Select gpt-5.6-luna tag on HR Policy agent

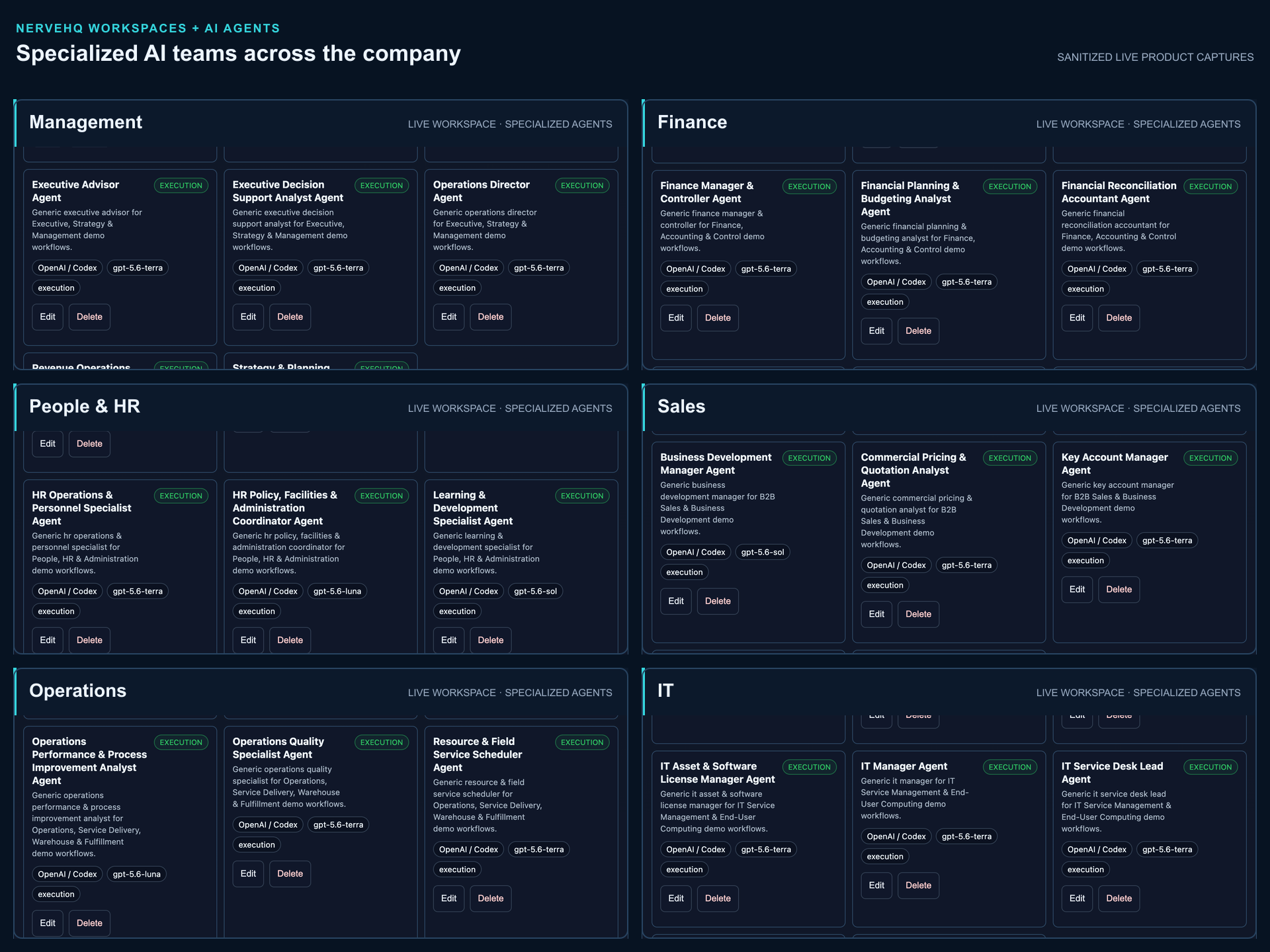click(337, 591)
